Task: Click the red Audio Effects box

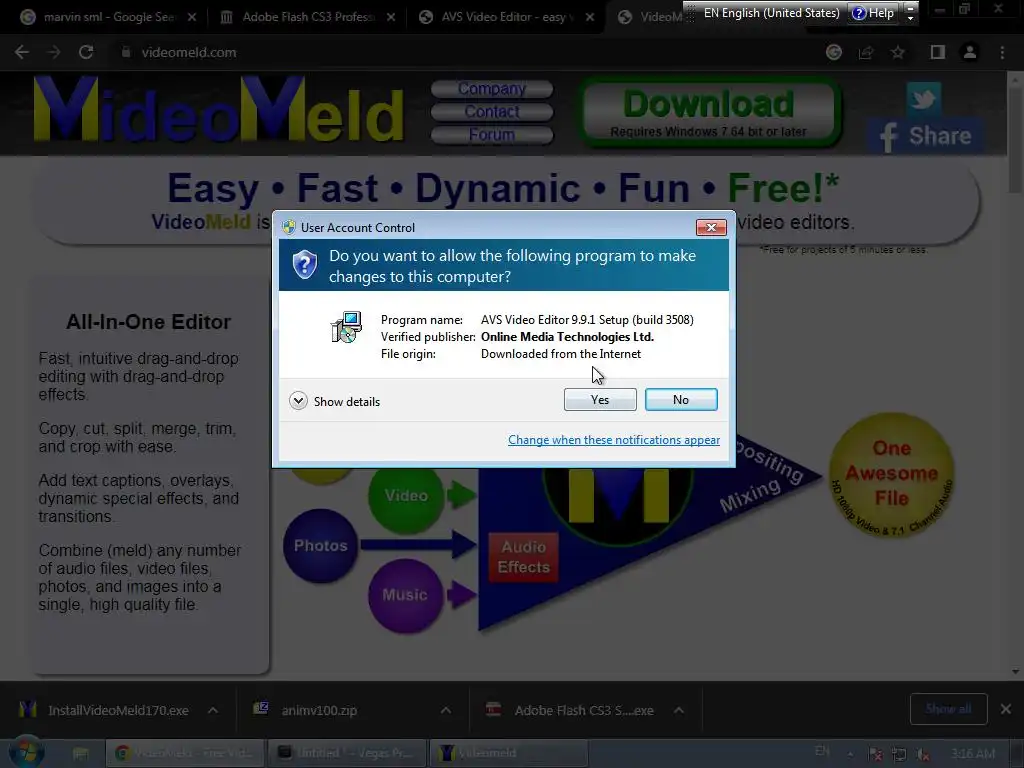Action: click(524, 557)
